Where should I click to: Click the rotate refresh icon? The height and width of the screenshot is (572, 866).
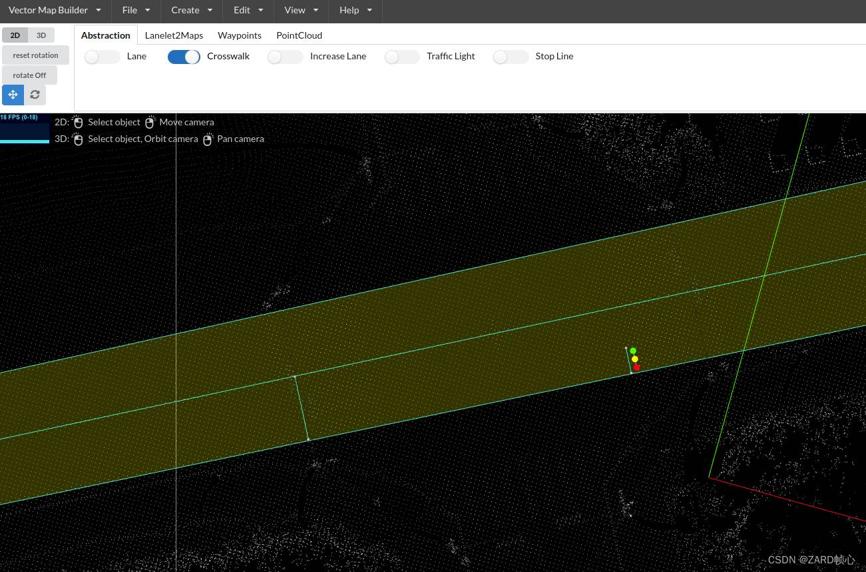tap(35, 95)
